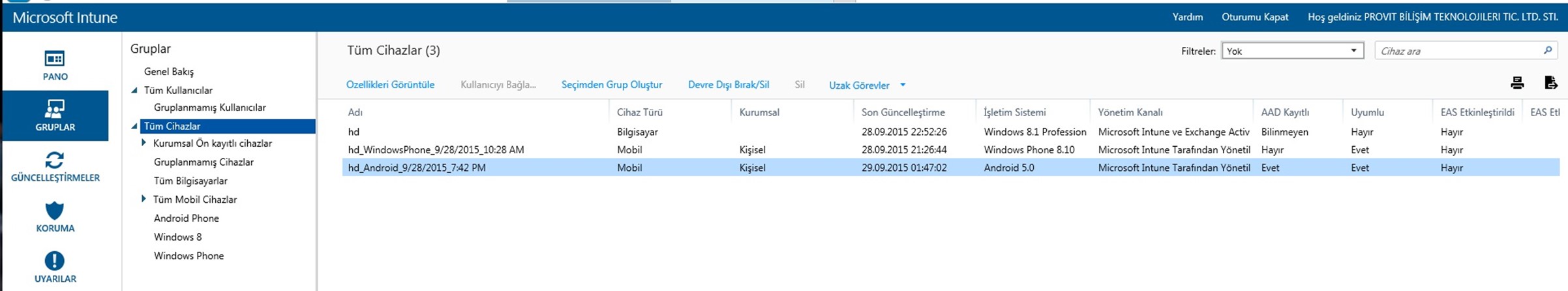The image size is (1568, 291).
Task: Open the Uzak Görevler dropdown
Action: tap(867, 85)
